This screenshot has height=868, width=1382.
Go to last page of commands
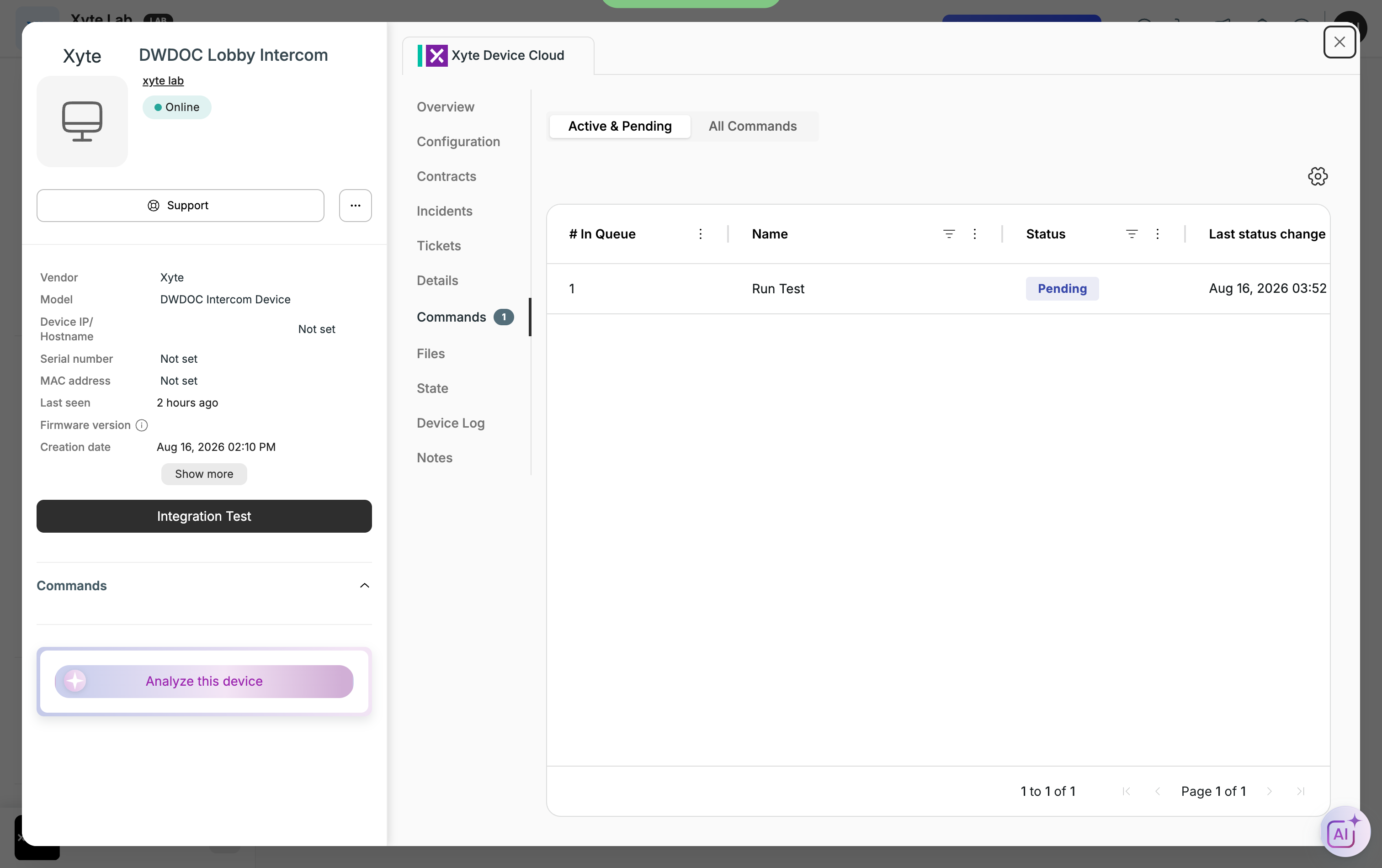[1301, 791]
